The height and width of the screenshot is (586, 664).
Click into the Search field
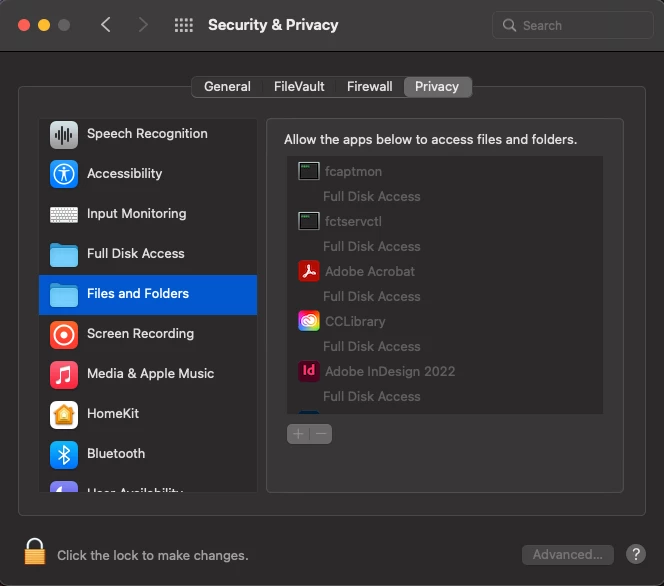coord(573,25)
